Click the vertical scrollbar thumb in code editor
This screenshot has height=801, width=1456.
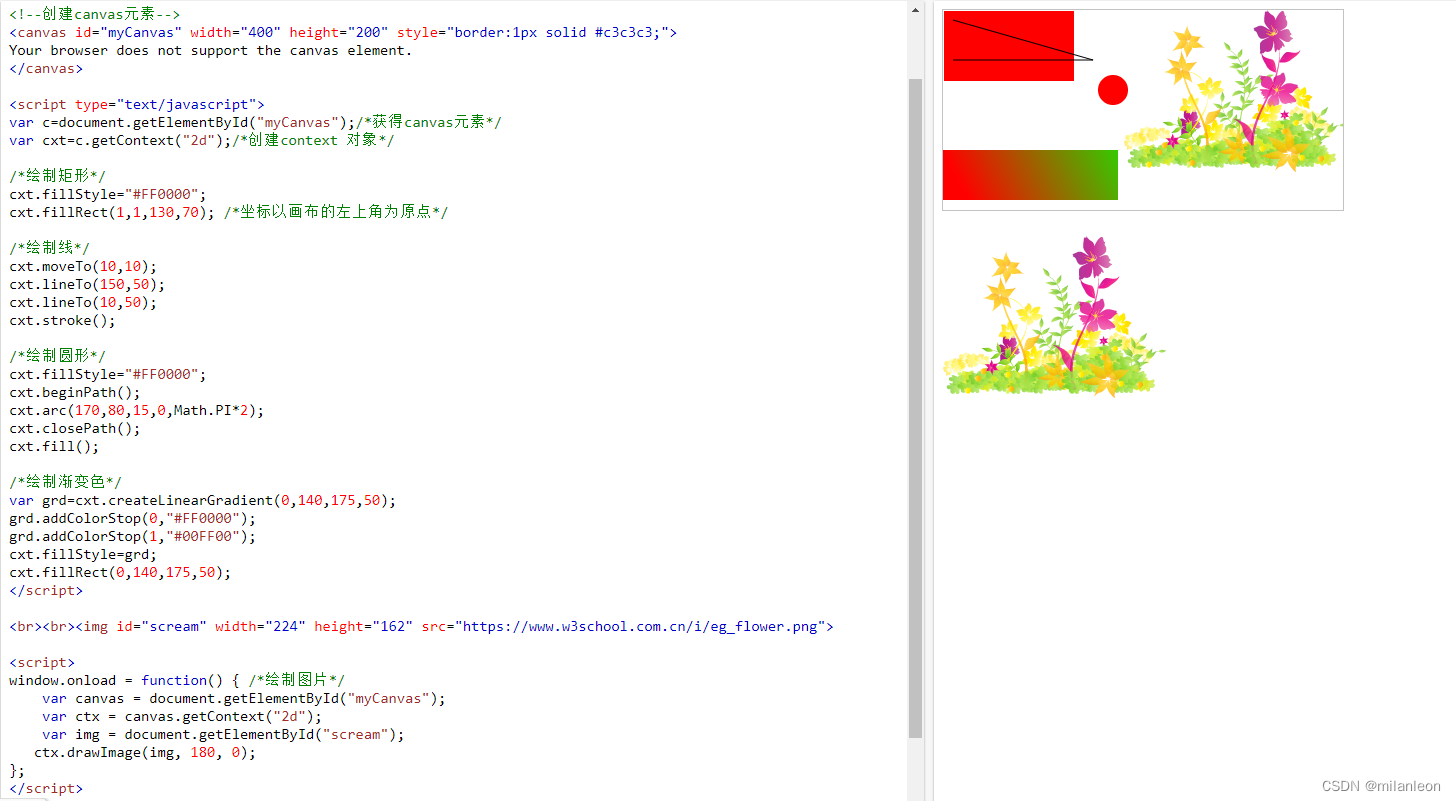coord(915,408)
